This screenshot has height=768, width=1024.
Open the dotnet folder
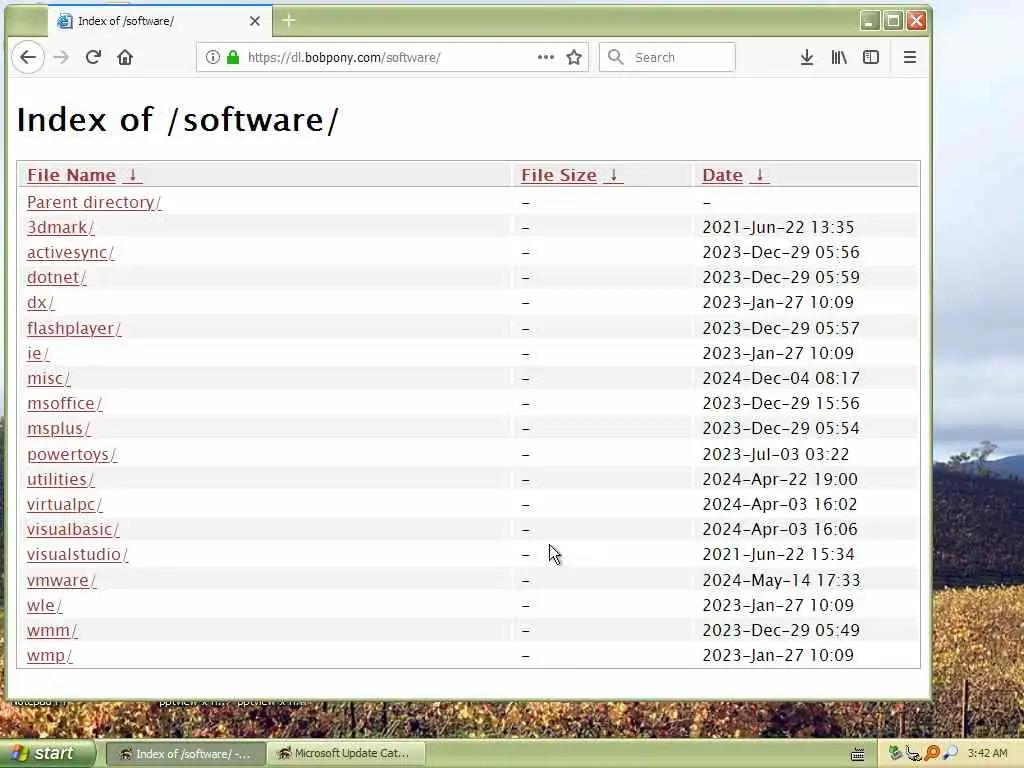point(57,278)
